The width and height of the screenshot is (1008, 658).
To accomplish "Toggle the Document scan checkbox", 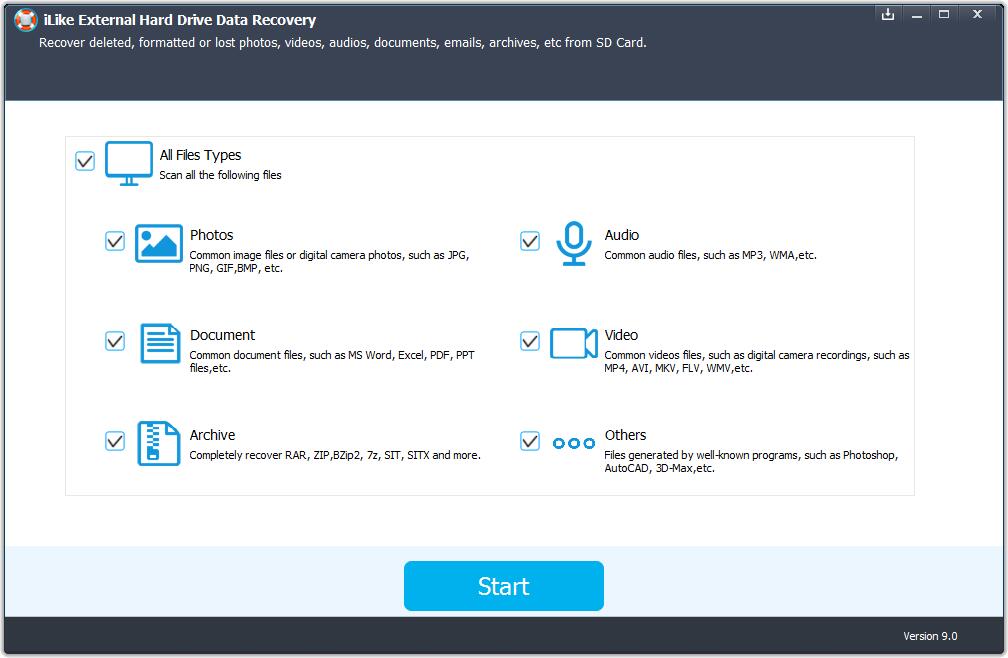I will [x=114, y=340].
